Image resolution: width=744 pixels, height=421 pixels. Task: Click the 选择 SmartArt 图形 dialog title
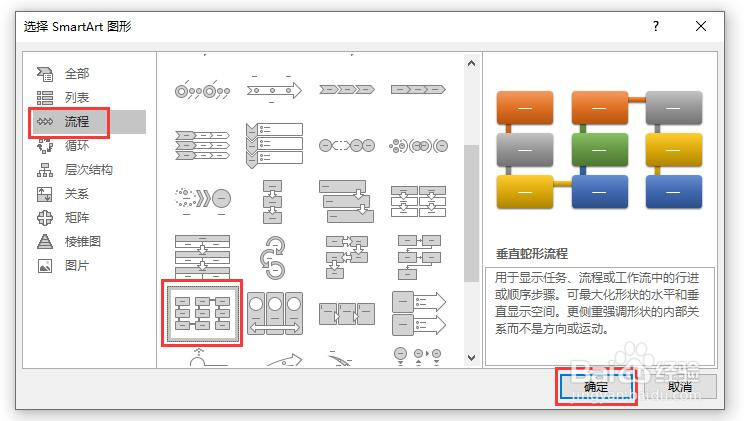click(78, 27)
